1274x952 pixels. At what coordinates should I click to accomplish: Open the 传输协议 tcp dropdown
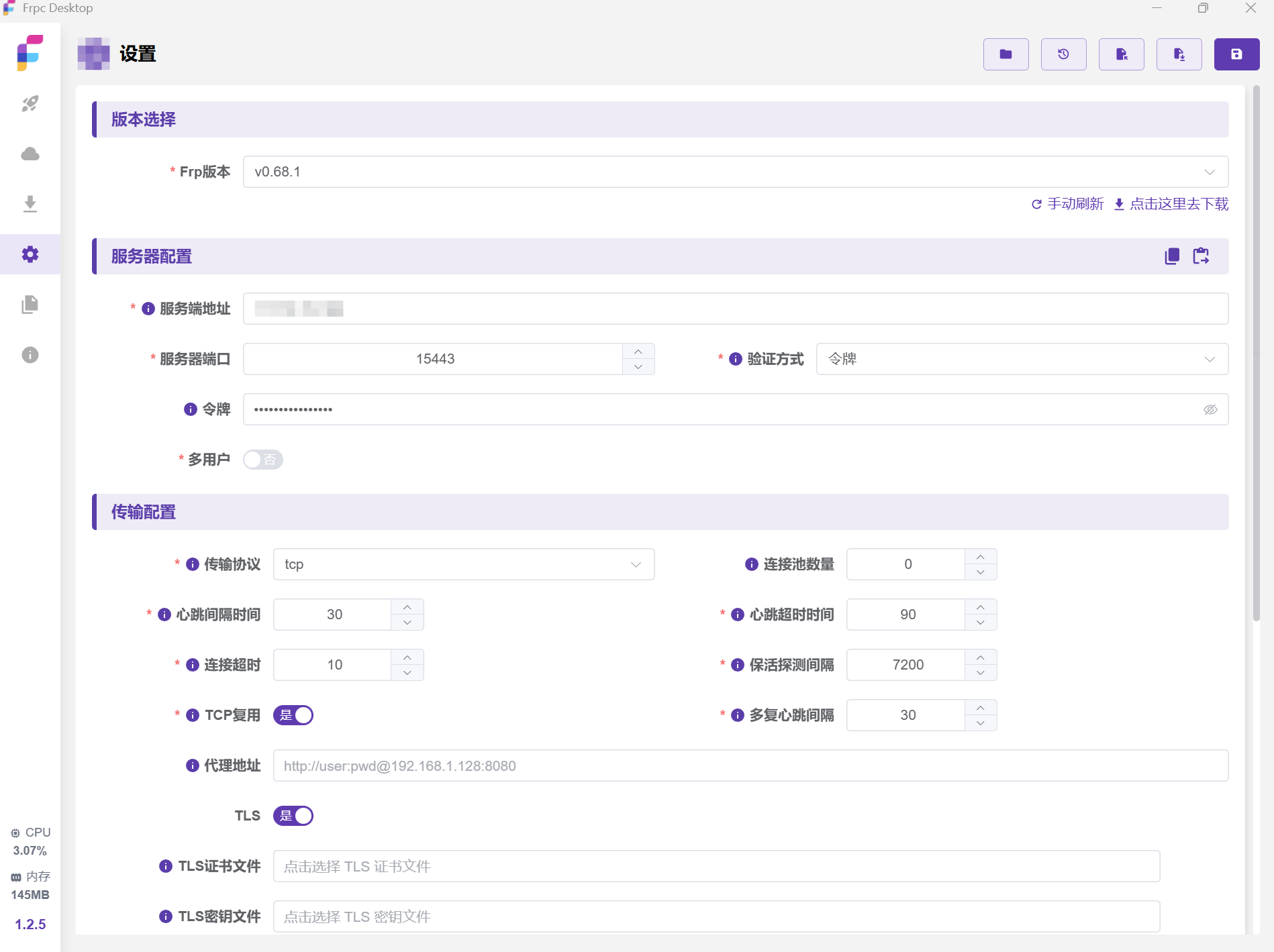[x=464, y=564]
